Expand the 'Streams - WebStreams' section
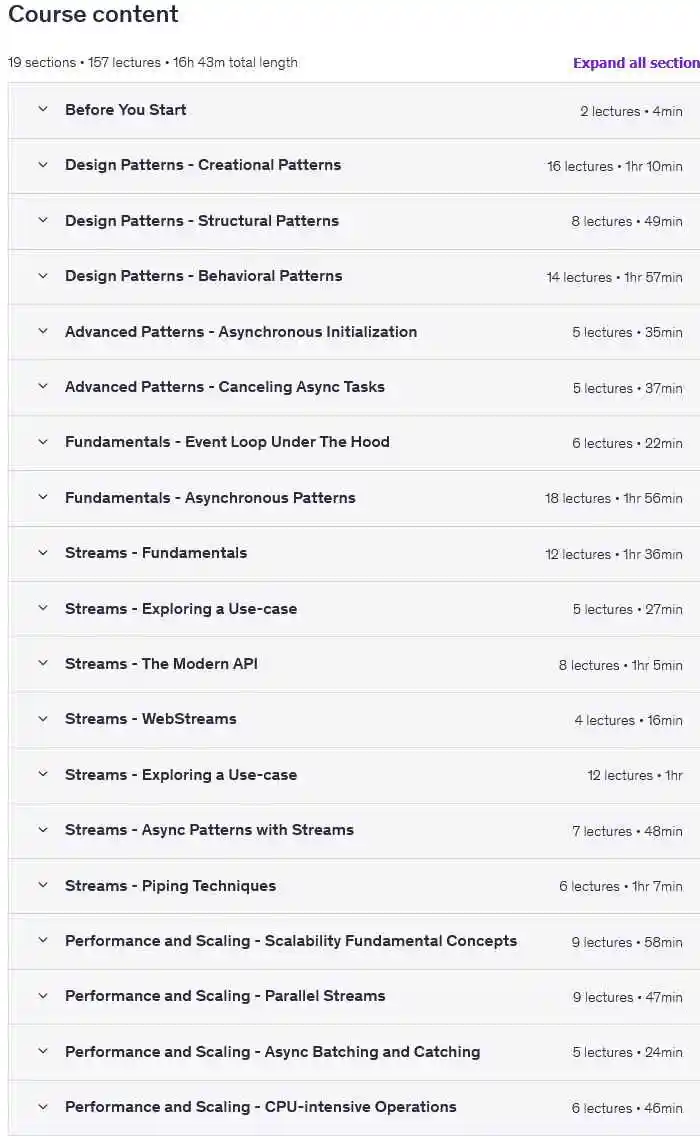Image resolution: width=700 pixels, height=1136 pixels. [151, 719]
